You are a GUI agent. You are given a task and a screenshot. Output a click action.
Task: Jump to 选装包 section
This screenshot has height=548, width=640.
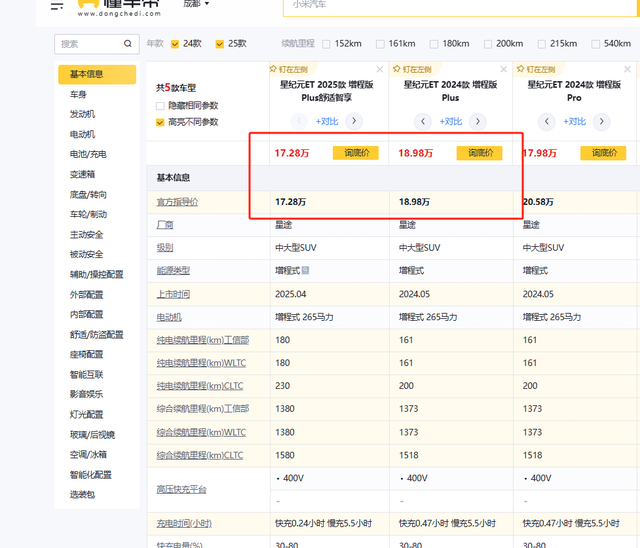(82, 495)
